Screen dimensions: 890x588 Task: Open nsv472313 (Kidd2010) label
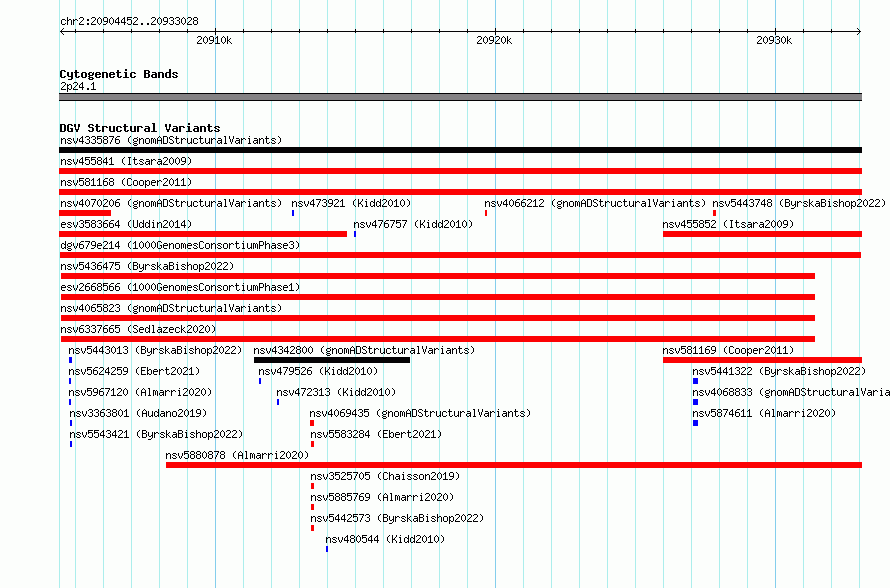coord(336,392)
